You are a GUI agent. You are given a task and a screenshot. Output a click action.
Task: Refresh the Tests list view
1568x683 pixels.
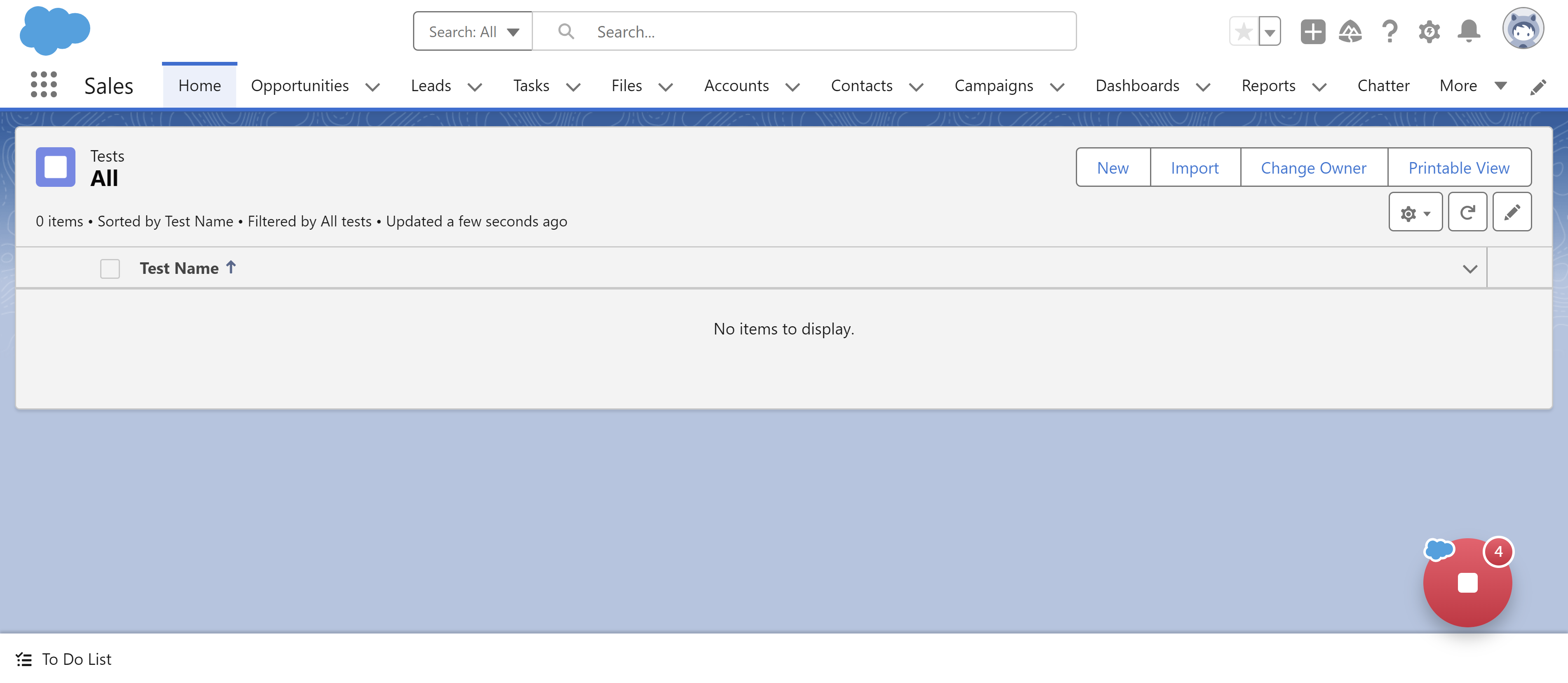(x=1467, y=212)
